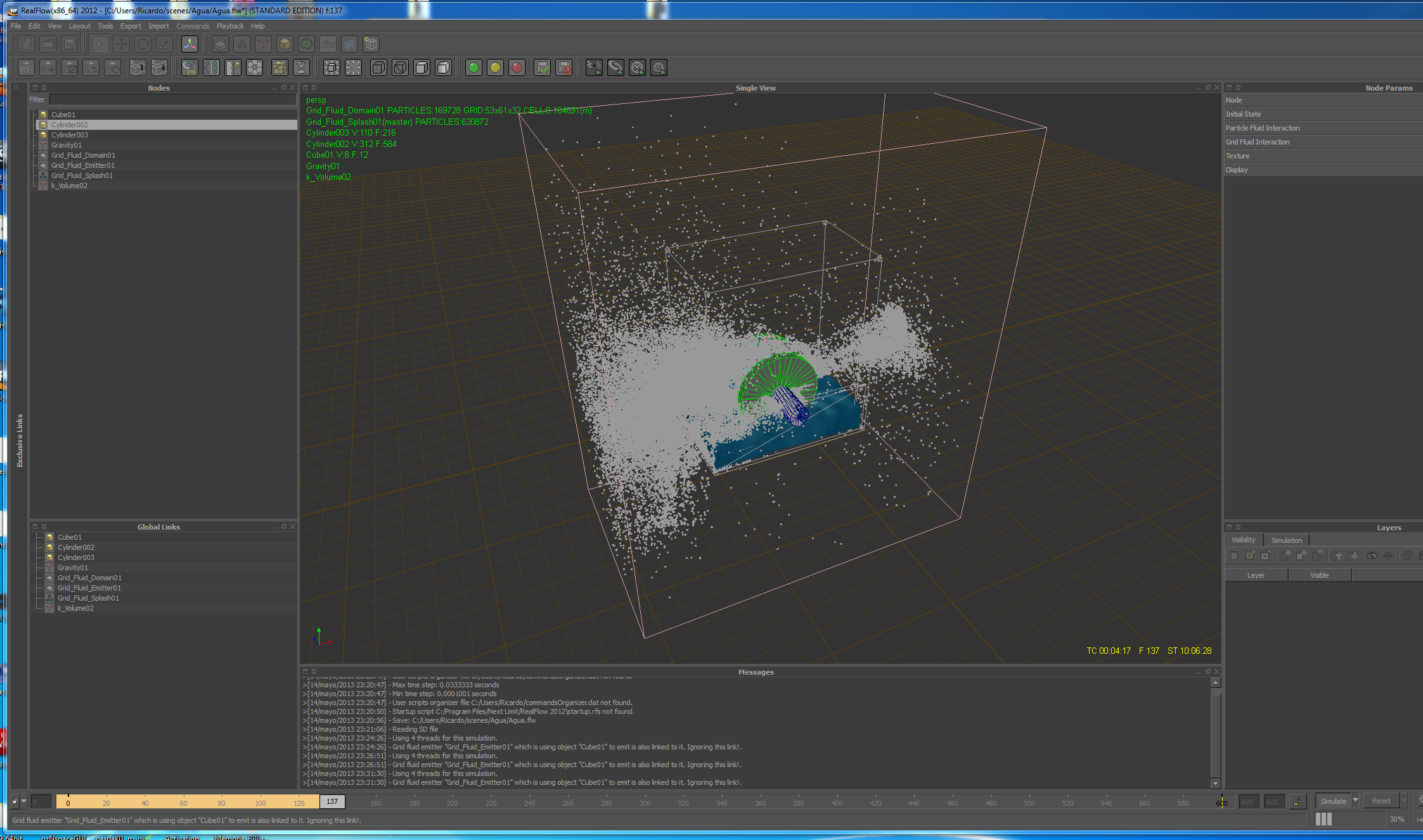Click frame 300 on the timeline
1423x840 pixels.
coord(645,803)
